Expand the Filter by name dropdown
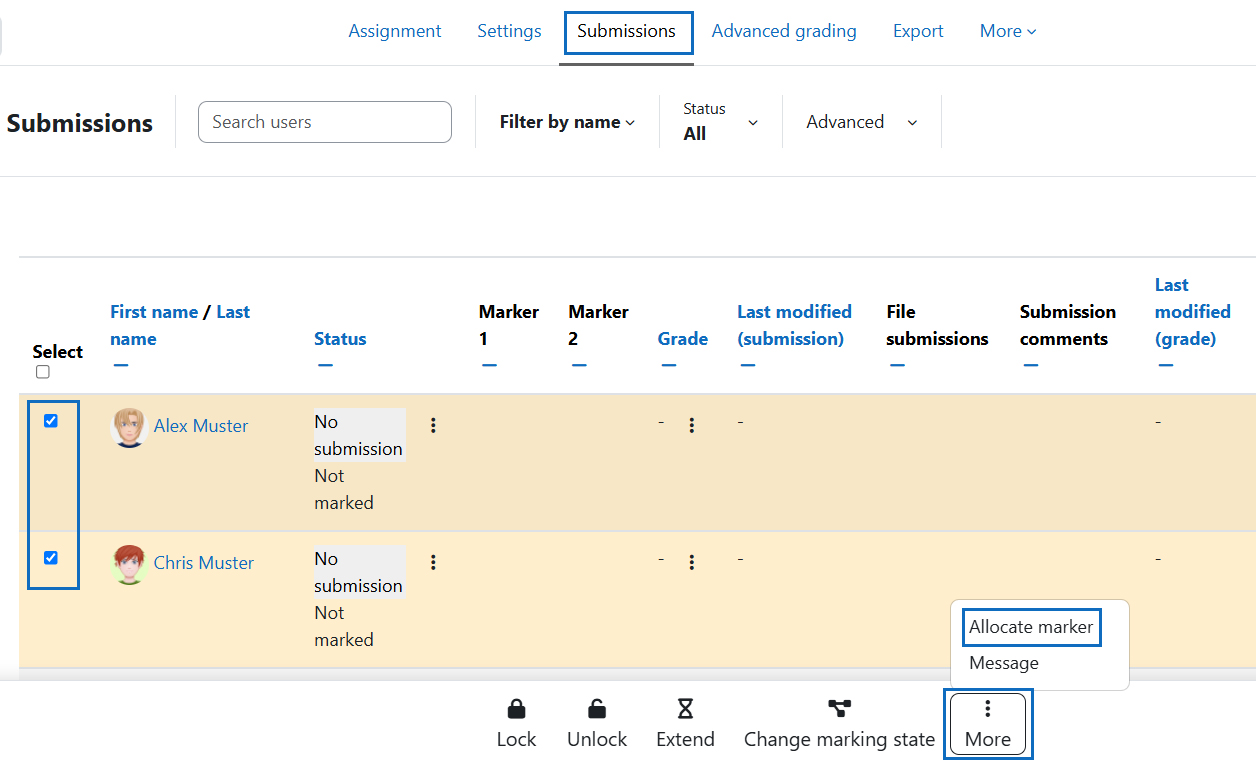1256x762 pixels. click(567, 122)
